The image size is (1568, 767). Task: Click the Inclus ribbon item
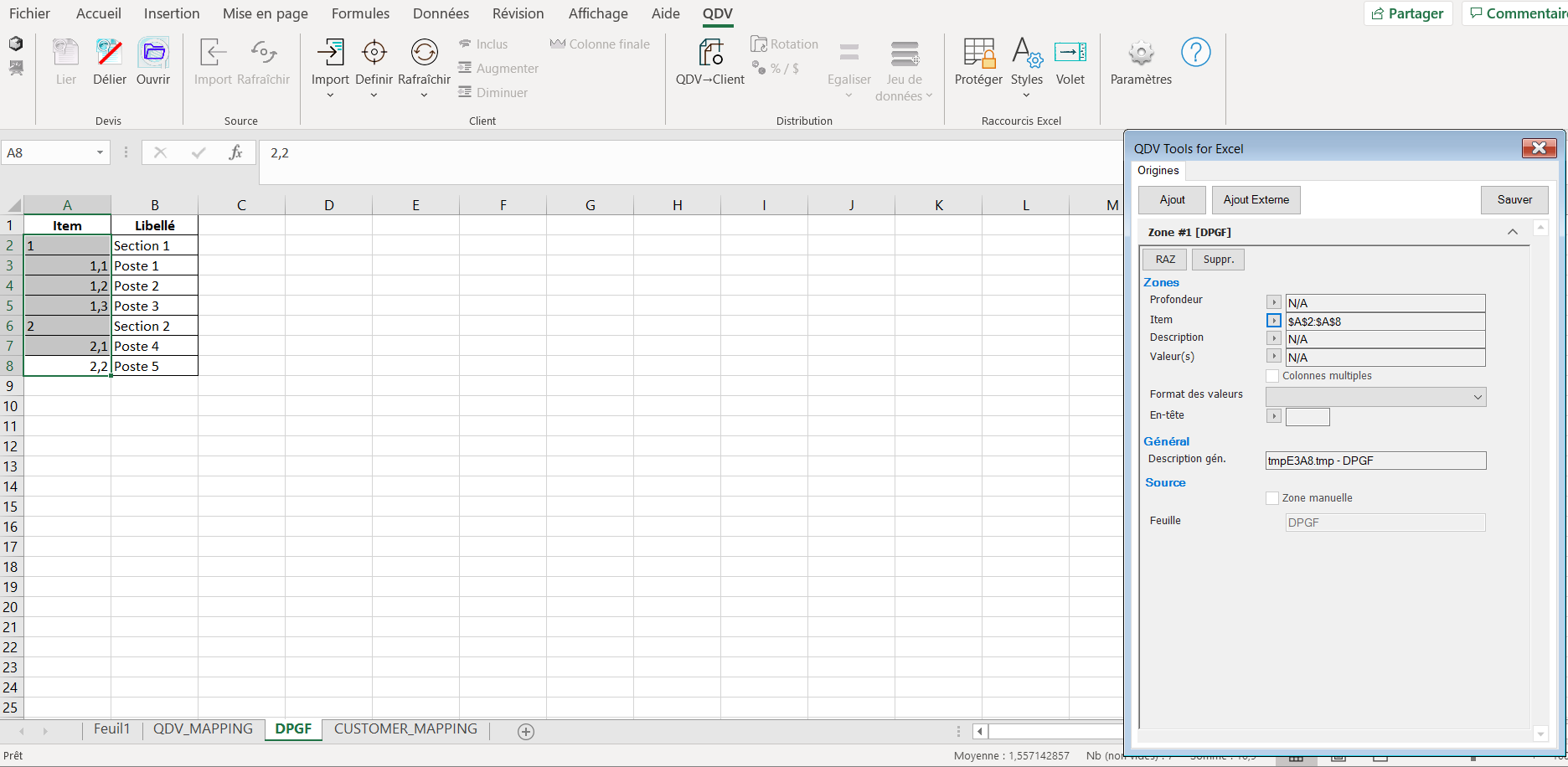point(483,44)
